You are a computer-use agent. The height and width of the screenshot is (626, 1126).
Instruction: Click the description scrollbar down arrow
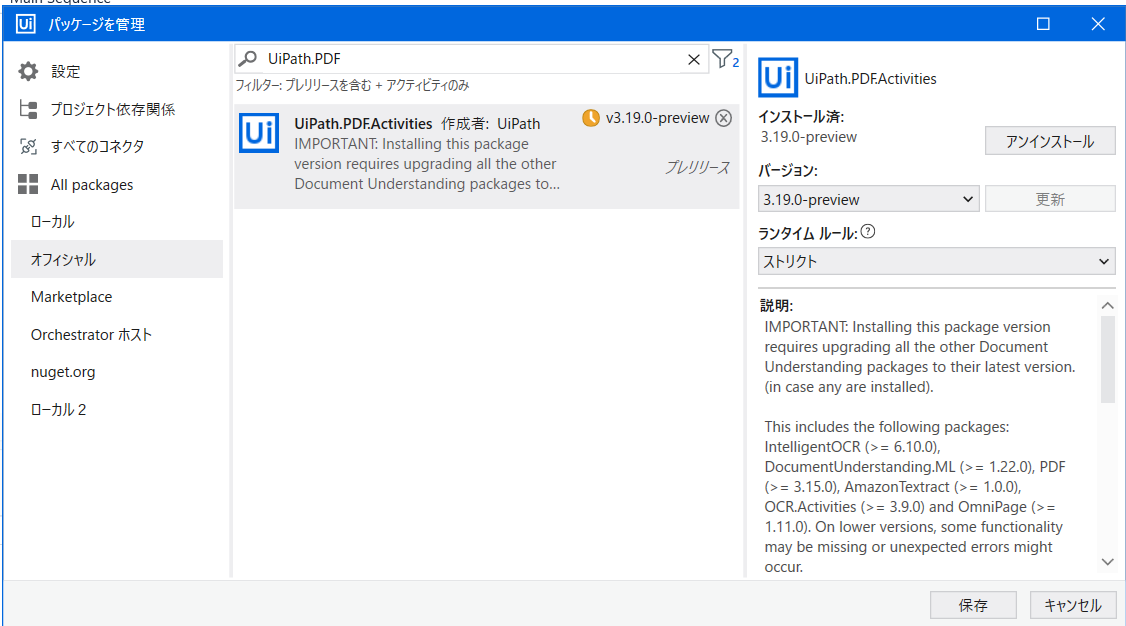coord(1107,561)
